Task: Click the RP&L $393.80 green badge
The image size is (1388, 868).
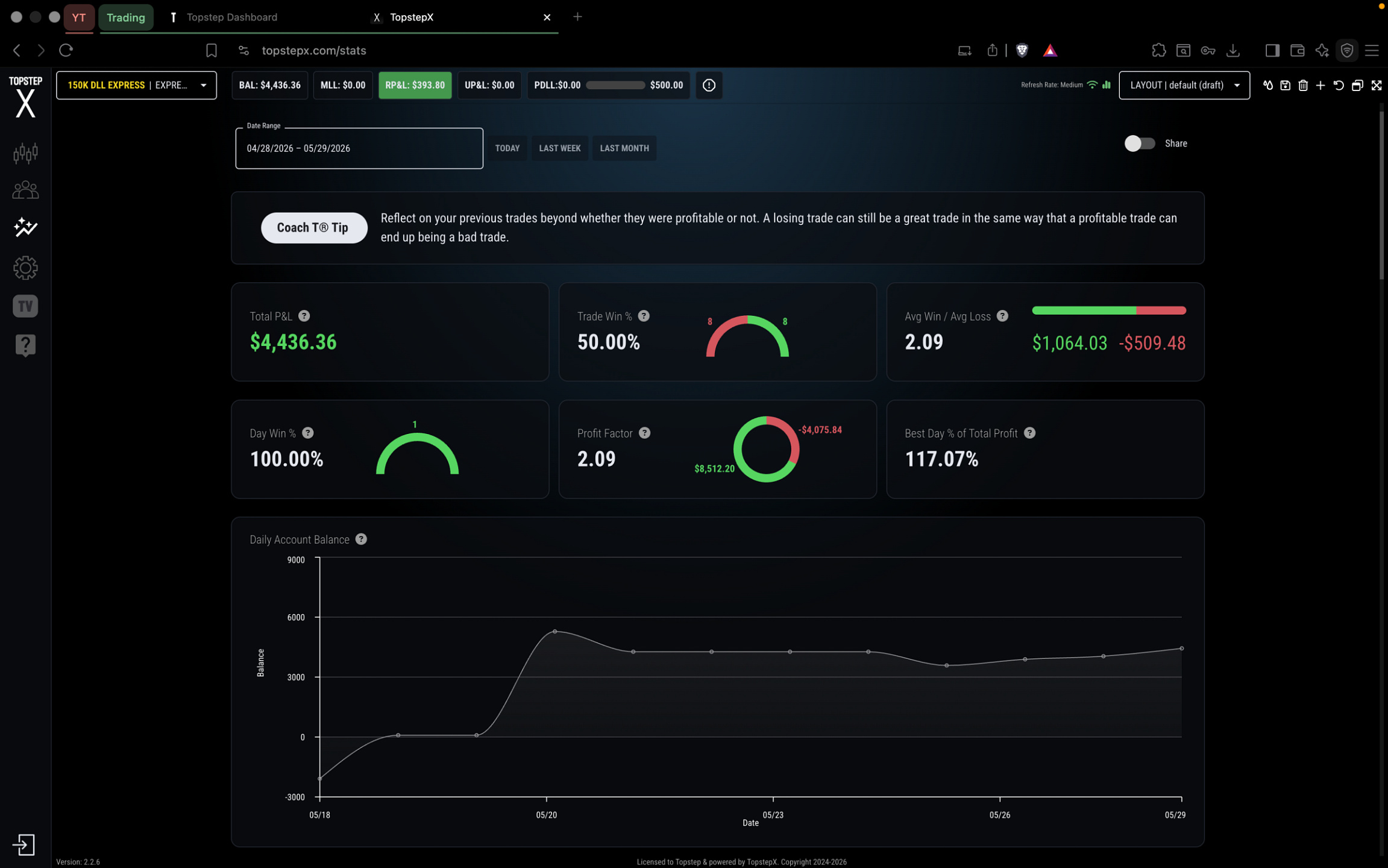Action: coord(415,85)
